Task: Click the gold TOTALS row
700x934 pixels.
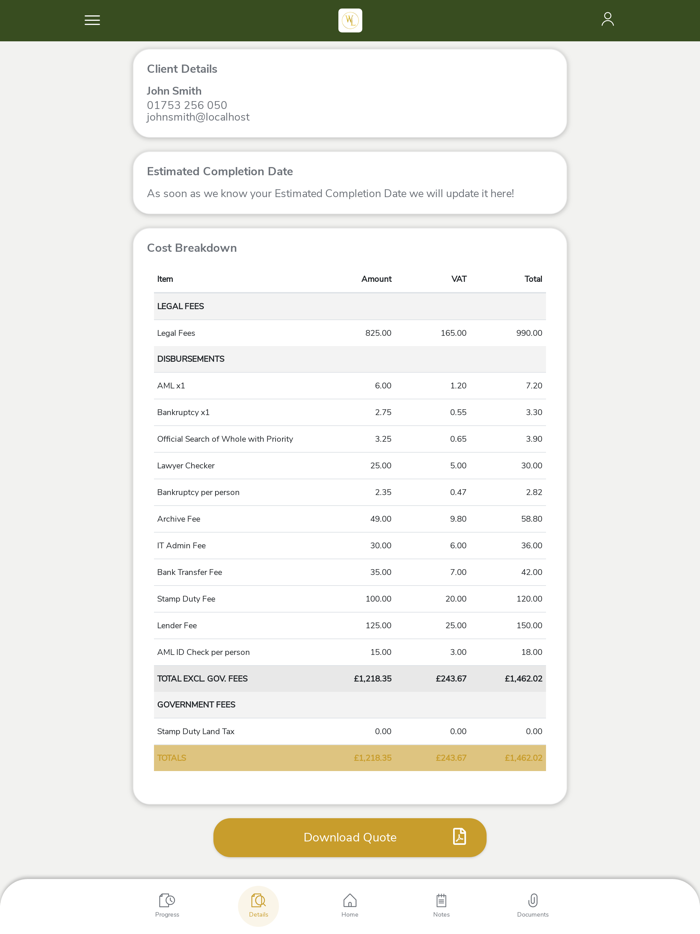Action: (350, 758)
